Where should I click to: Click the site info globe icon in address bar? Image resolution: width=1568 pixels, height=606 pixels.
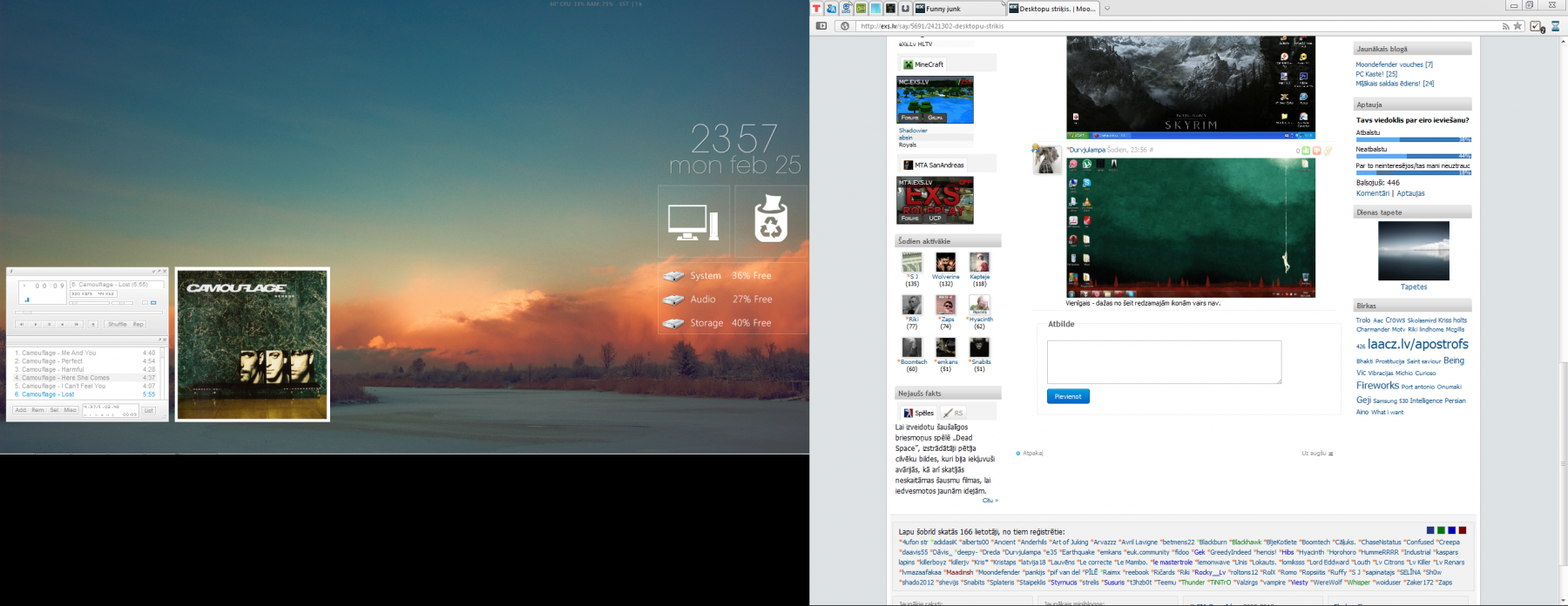tap(845, 26)
